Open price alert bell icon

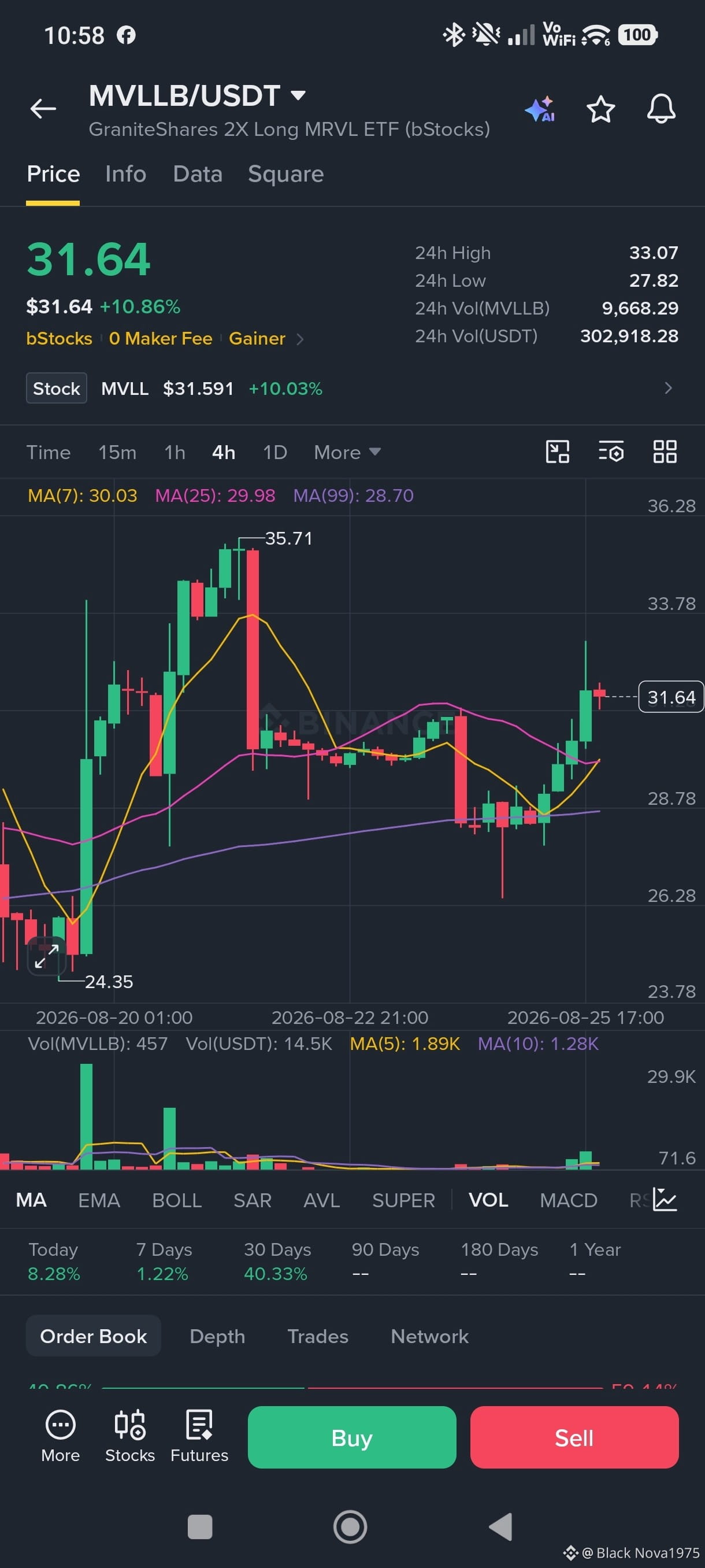point(661,109)
